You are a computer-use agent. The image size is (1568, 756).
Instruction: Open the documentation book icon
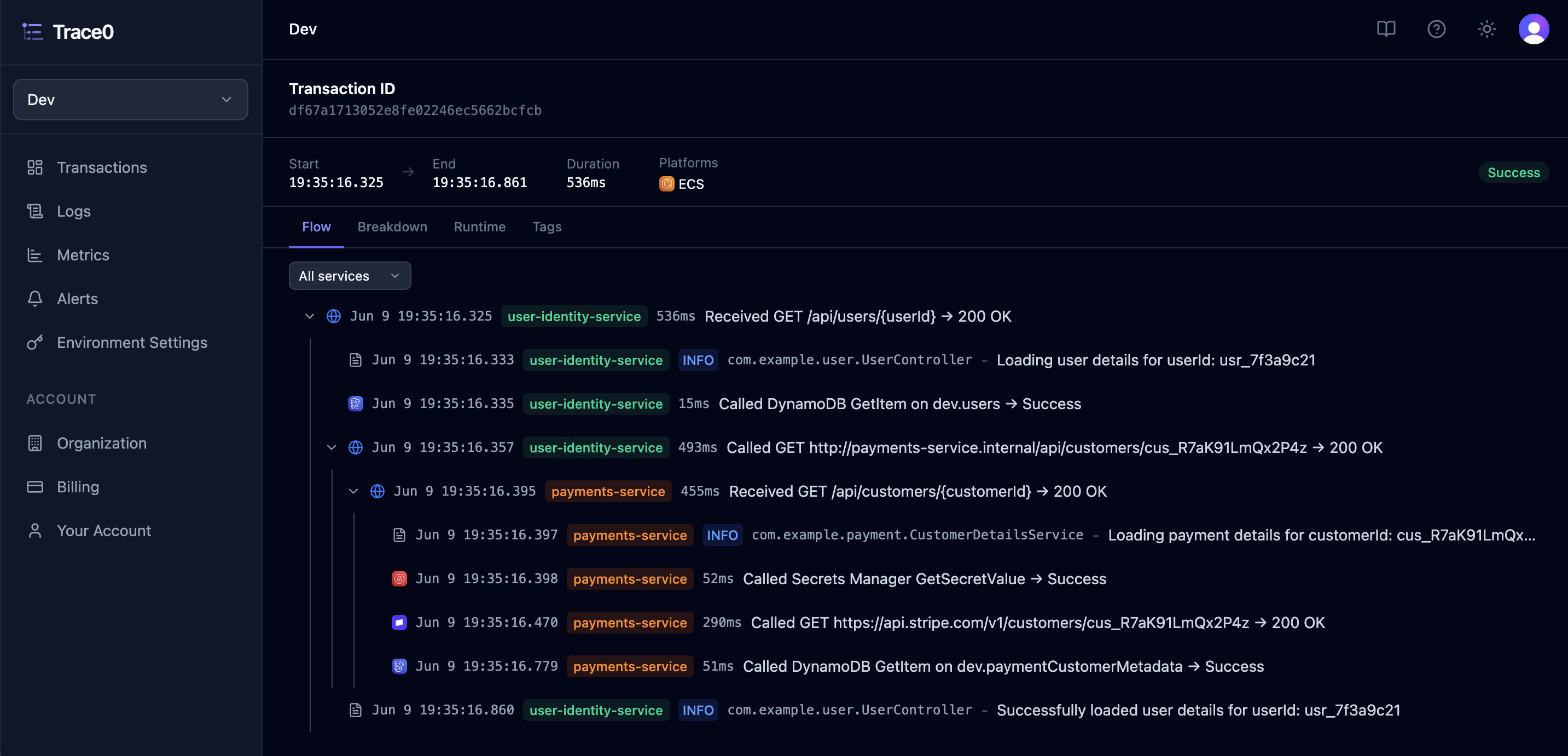(x=1386, y=29)
